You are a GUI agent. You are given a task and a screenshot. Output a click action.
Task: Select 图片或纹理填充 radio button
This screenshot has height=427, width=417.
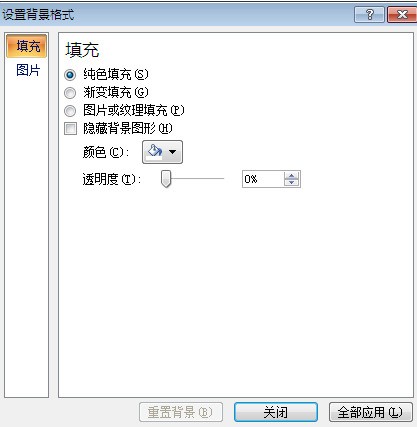(x=70, y=111)
